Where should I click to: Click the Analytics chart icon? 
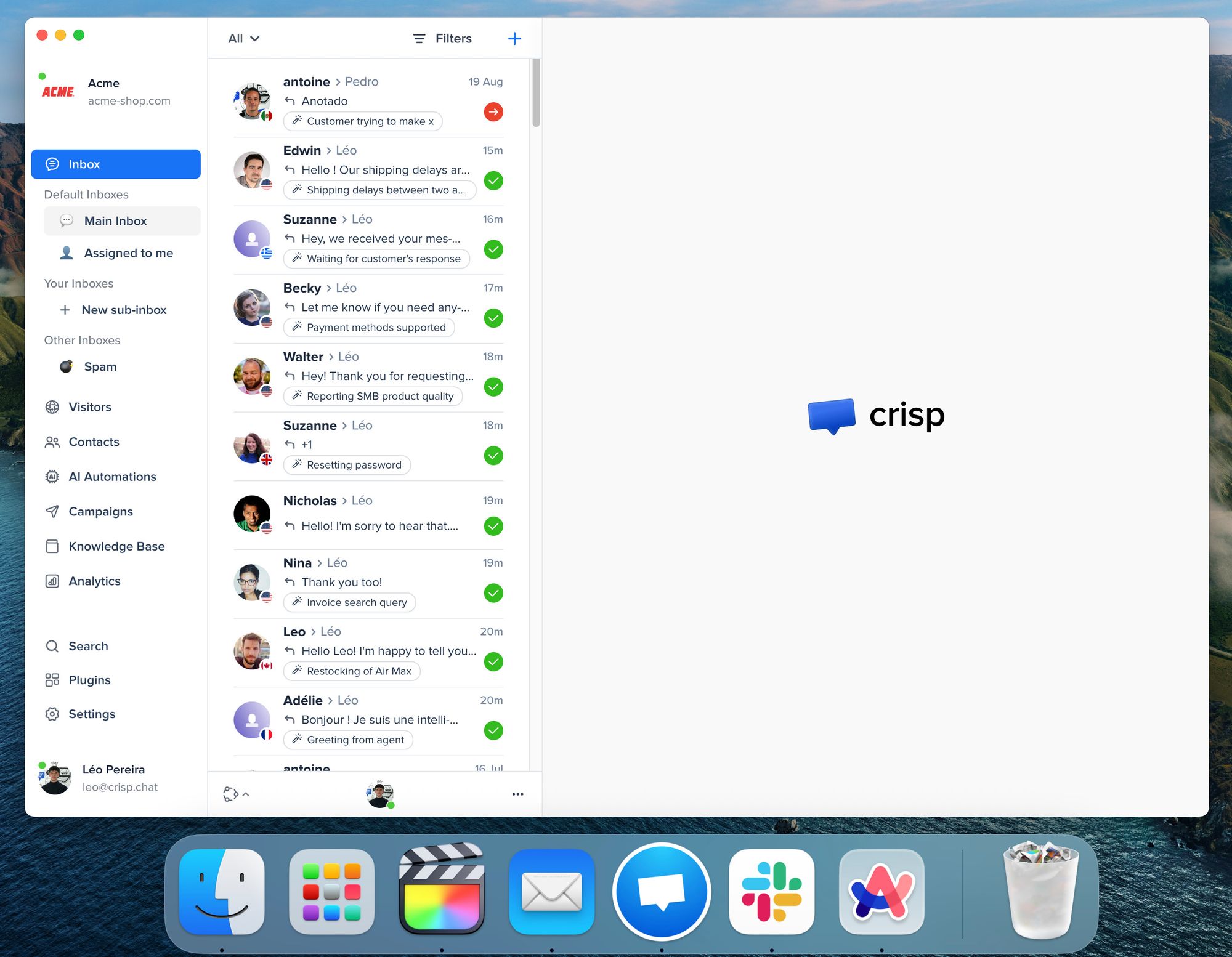(52, 581)
